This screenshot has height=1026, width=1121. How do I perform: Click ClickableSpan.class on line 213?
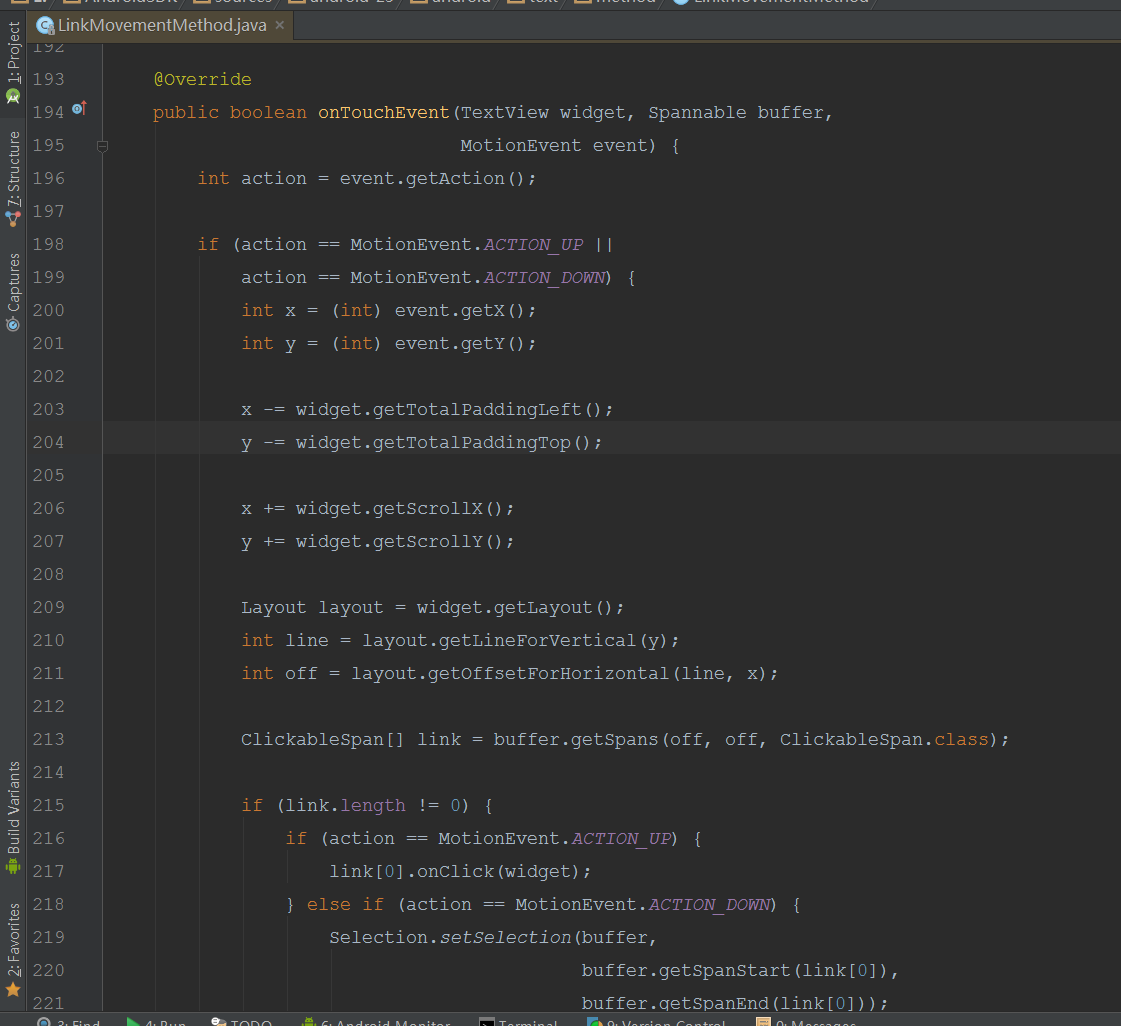coord(884,739)
